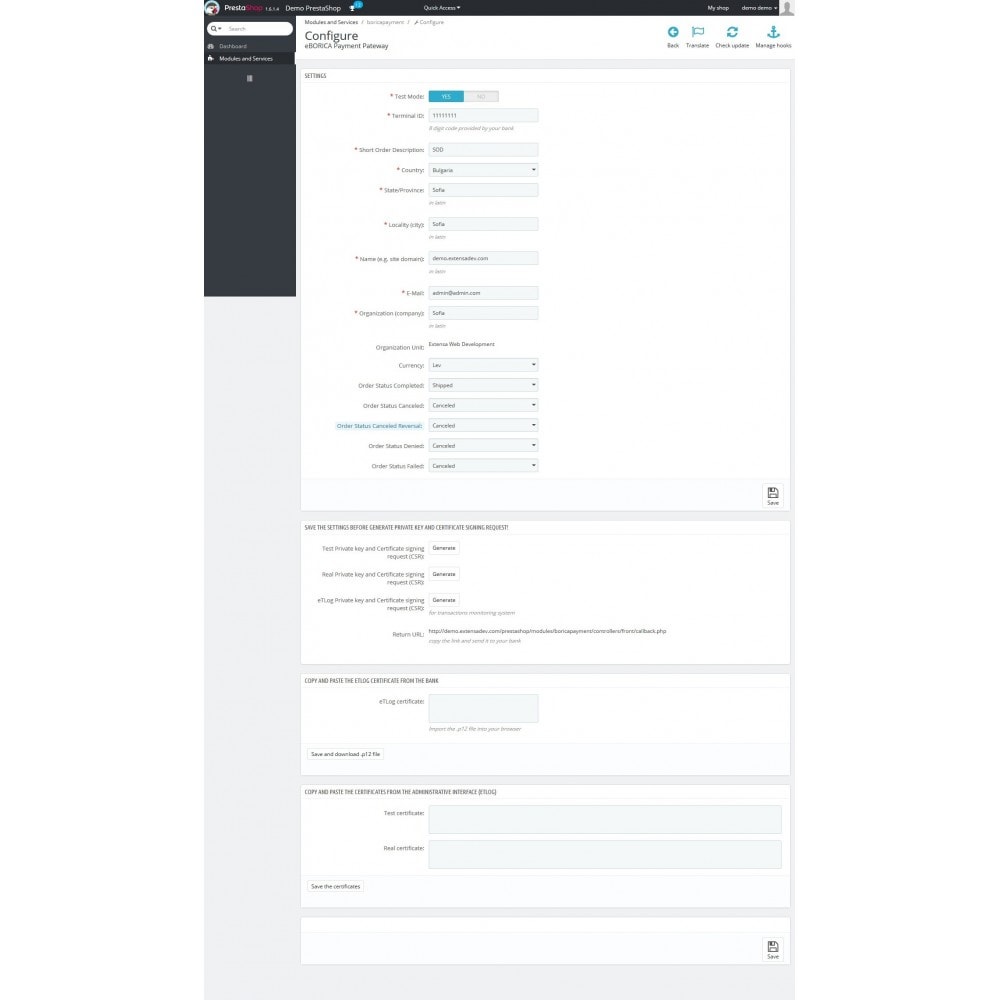Open Order Status Completed dropdown
Viewport: 1000px width, 1000px height.
pos(483,385)
